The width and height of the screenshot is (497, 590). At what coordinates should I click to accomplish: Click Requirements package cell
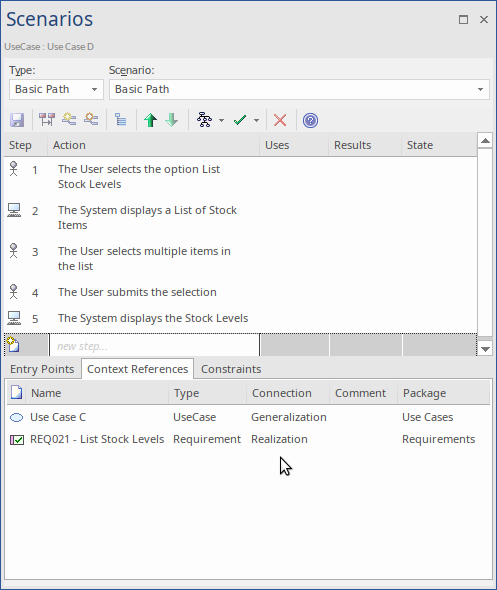click(x=438, y=439)
